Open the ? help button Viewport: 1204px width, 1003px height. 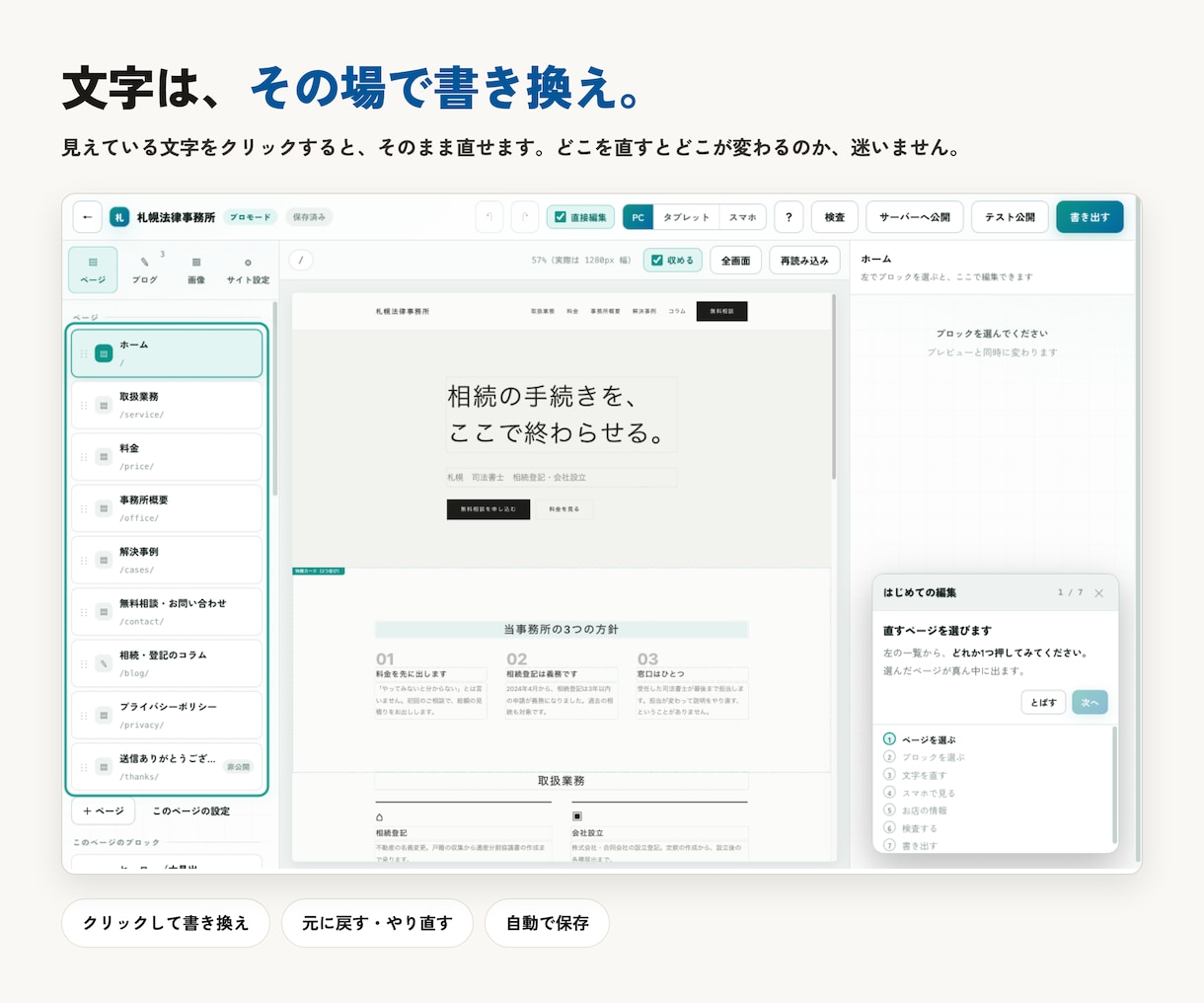pos(789,217)
